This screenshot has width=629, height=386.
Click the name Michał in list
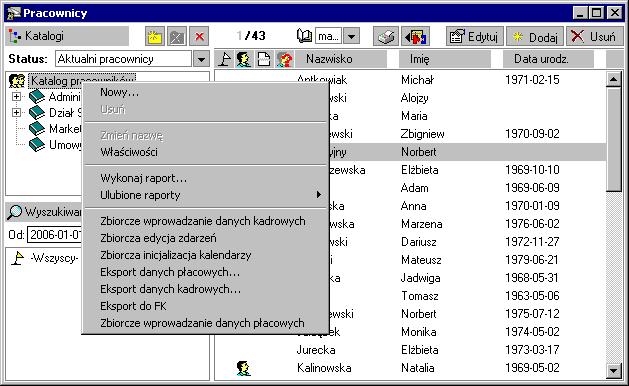coord(417,80)
